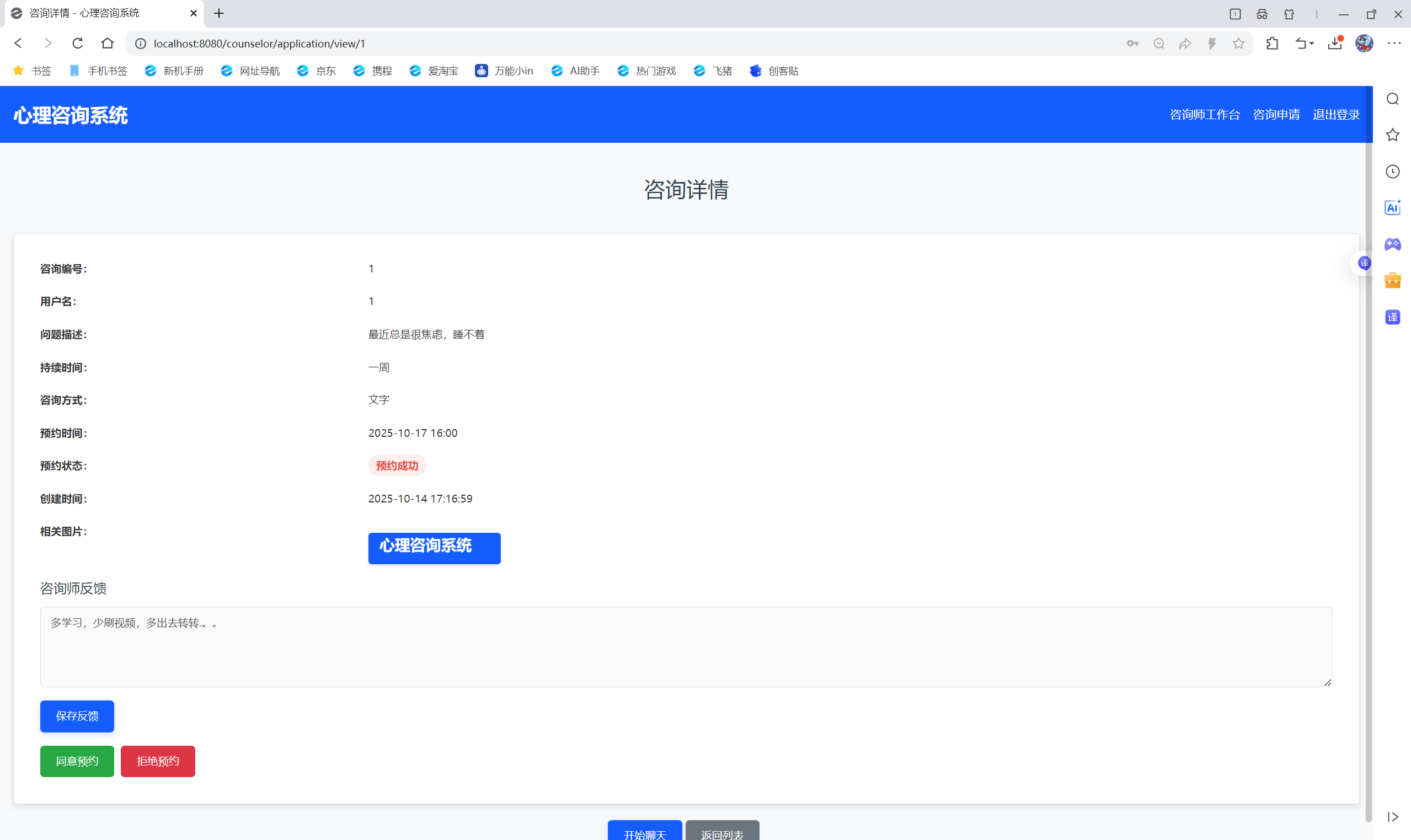
Task: Click the sidebar search icon
Action: 1392,99
